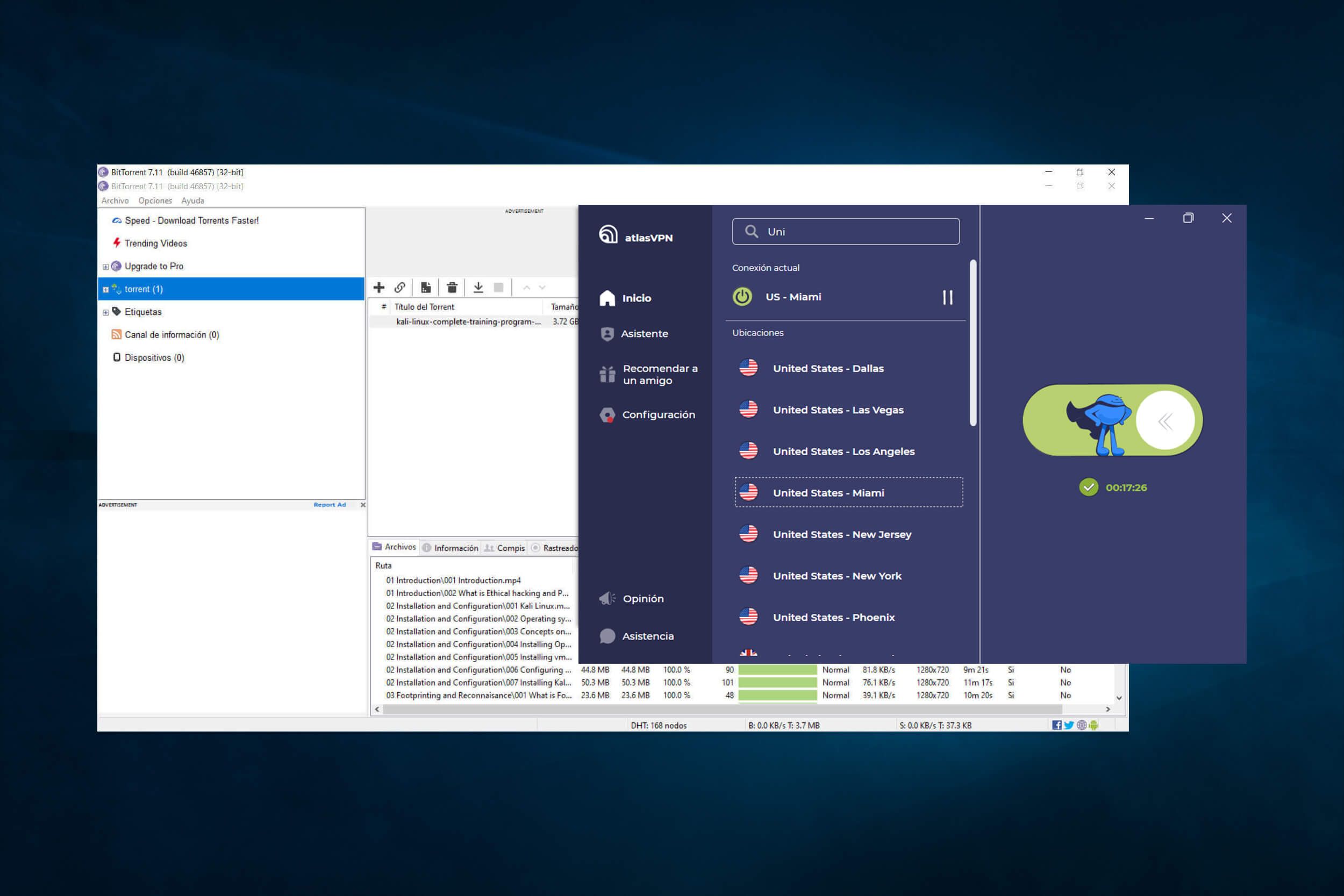1344x896 pixels.
Task: Click the horizontal scrollbar in files pane
Action: pos(723,709)
